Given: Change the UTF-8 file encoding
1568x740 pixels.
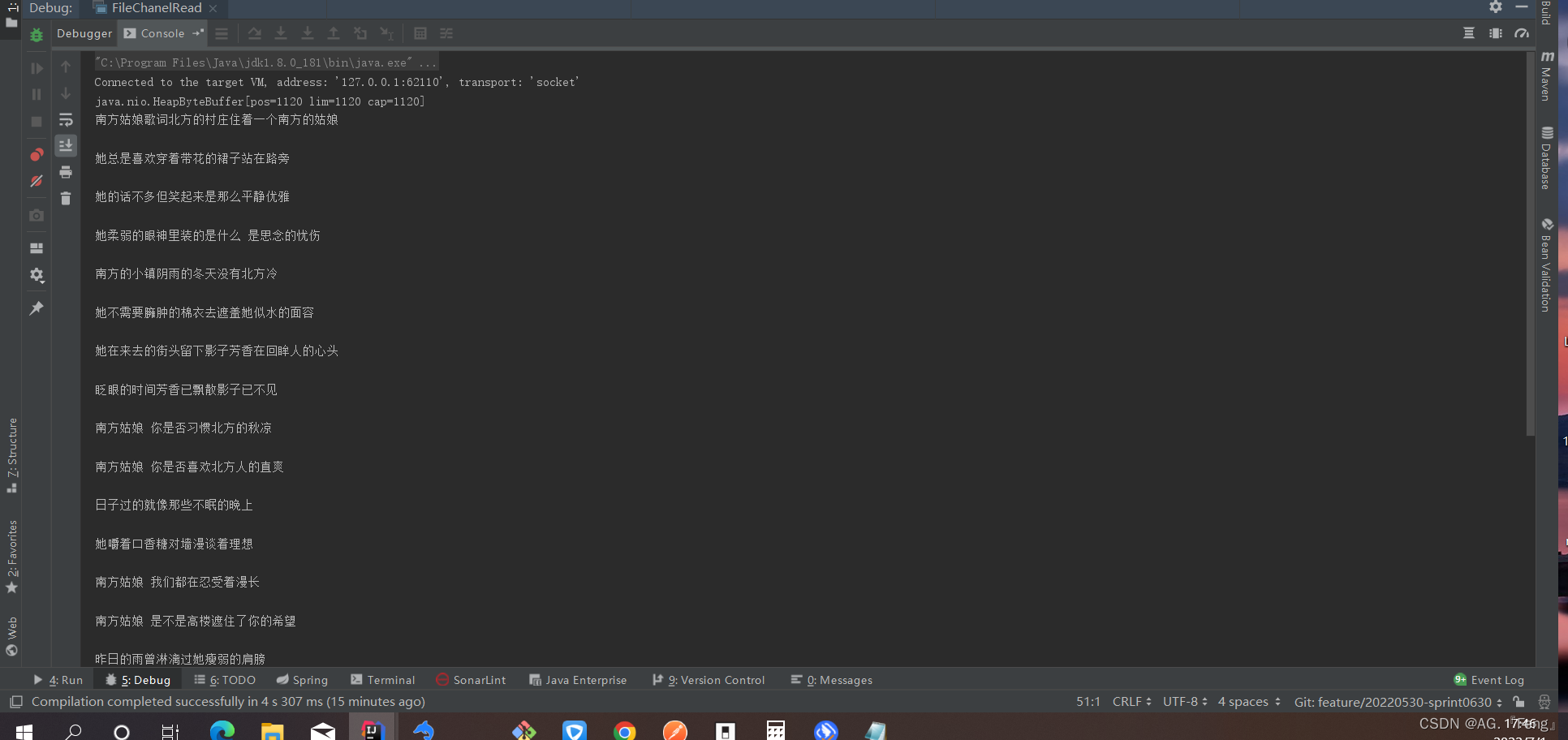Looking at the screenshot, I should 1185,702.
